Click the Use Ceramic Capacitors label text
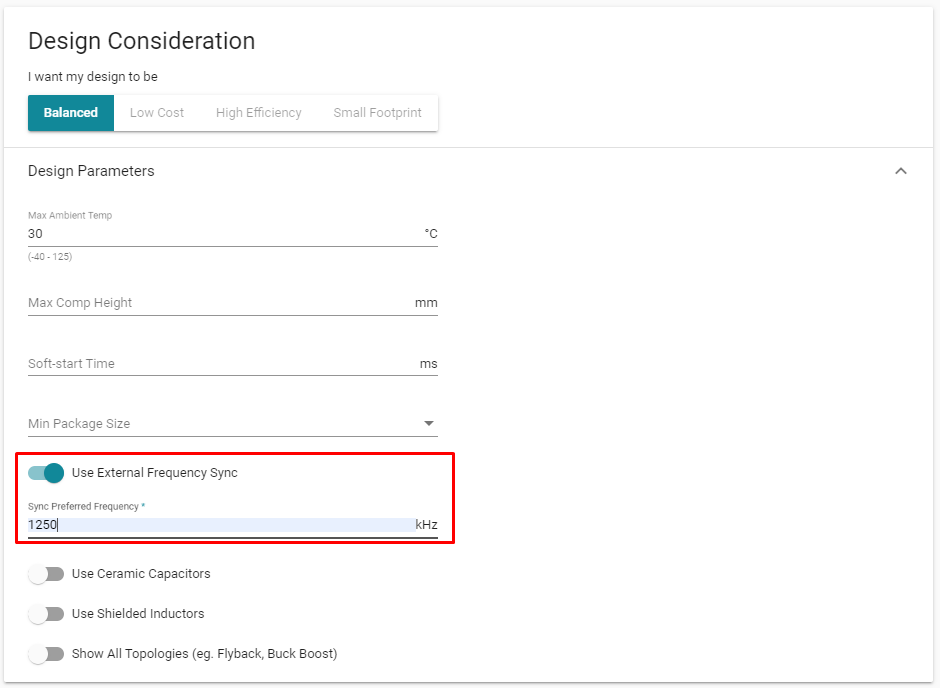The image size is (940, 688). [x=141, y=574]
